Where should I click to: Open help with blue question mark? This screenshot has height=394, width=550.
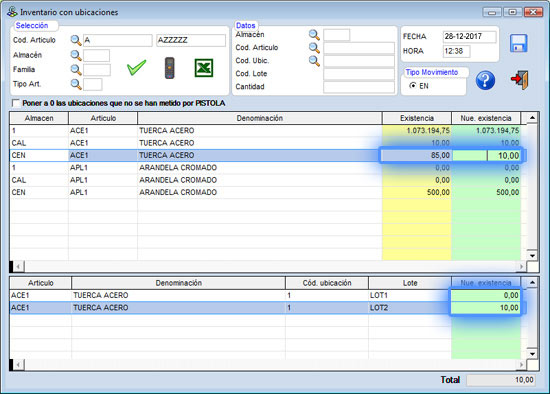coord(485,80)
